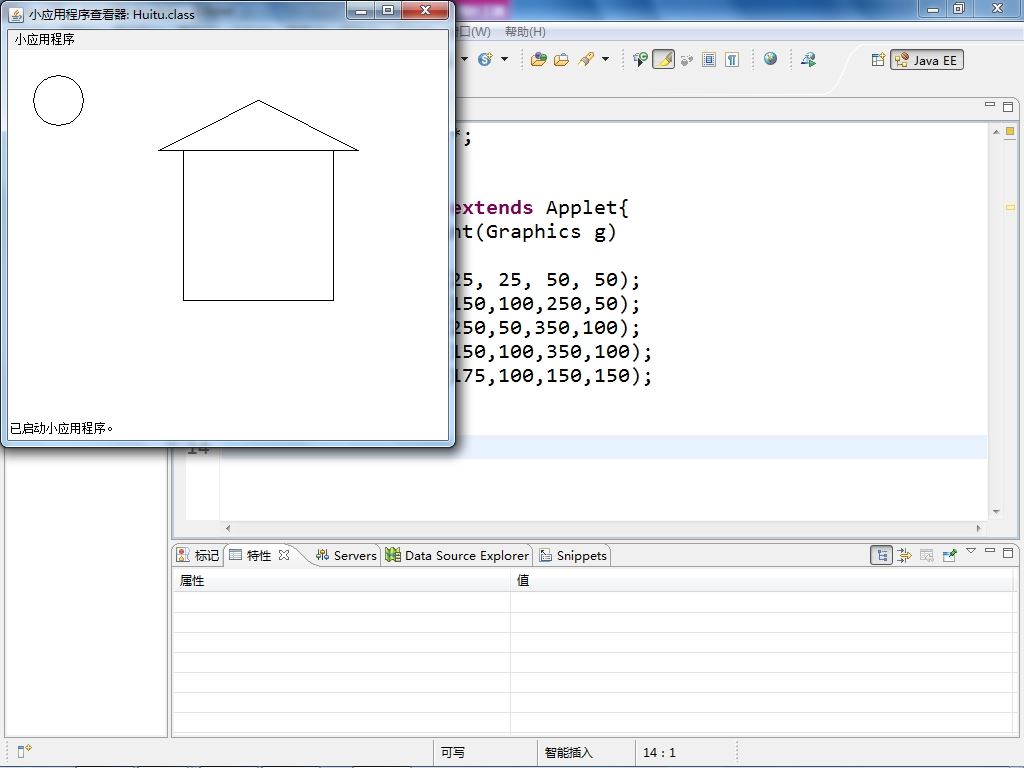Switch to Data Source Explorer tab
Screen dimensions: 1024x768
tap(457, 555)
